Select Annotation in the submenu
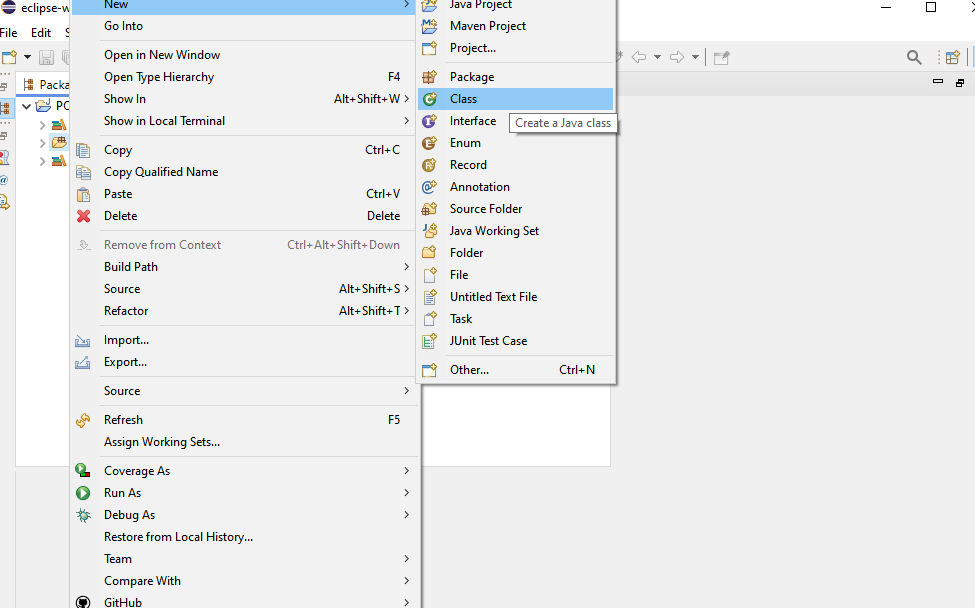The image size is (975, 608). click(515, 187)
